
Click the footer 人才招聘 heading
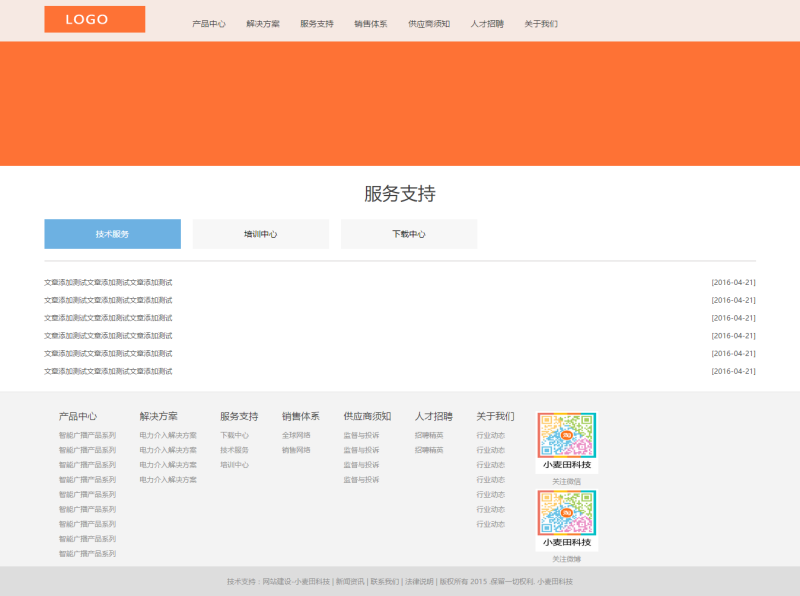coord(434,416)
